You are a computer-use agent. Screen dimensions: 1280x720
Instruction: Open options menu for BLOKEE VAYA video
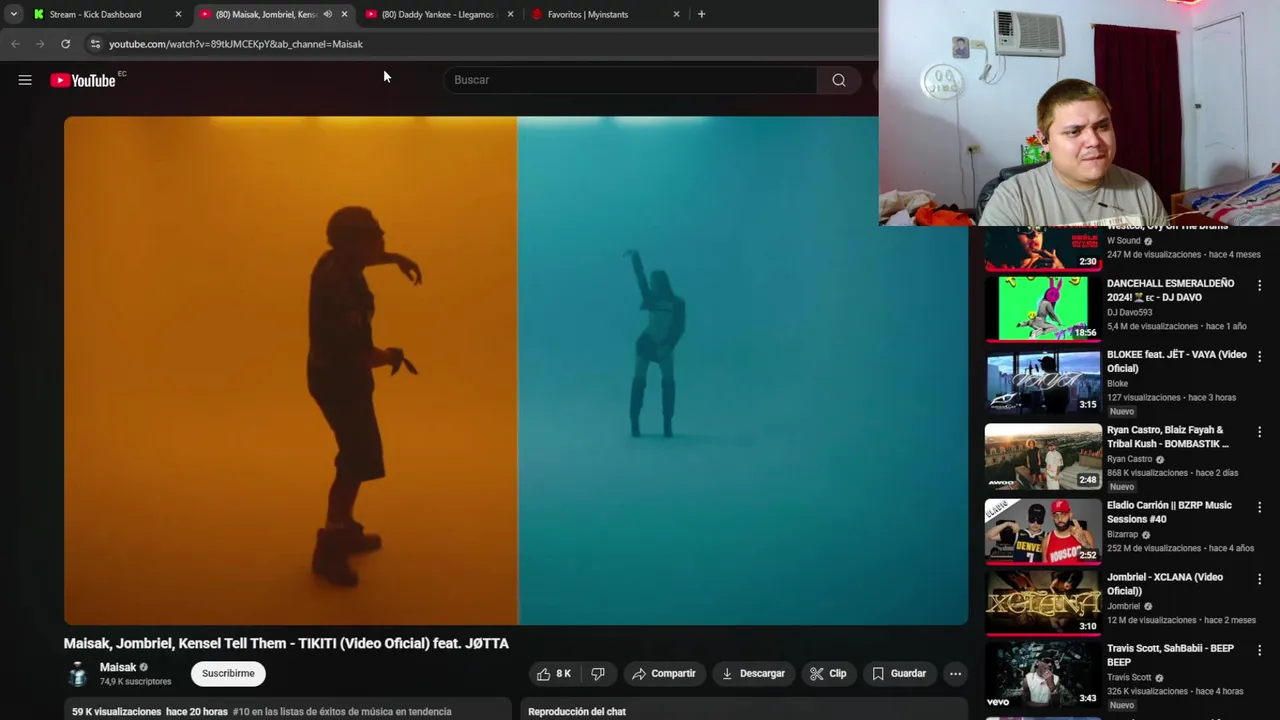[1259, 357]
